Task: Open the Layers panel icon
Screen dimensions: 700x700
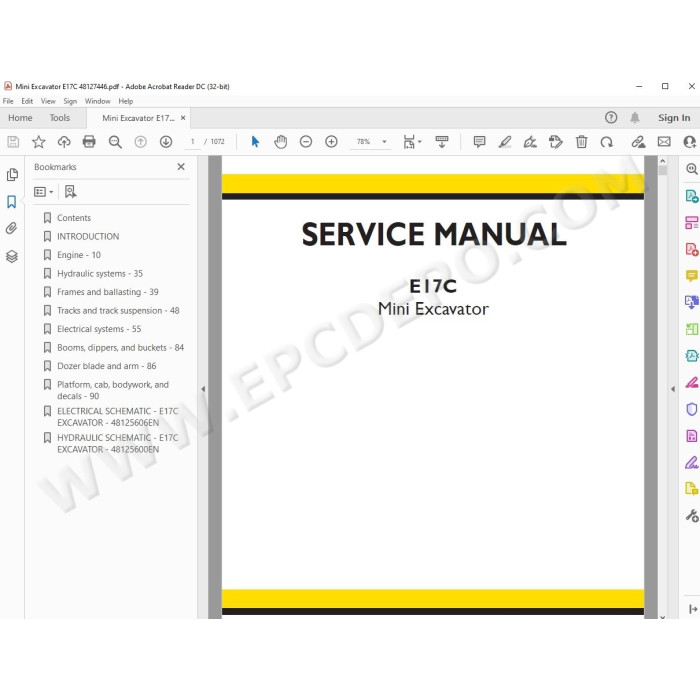Action: coord(12,256)
